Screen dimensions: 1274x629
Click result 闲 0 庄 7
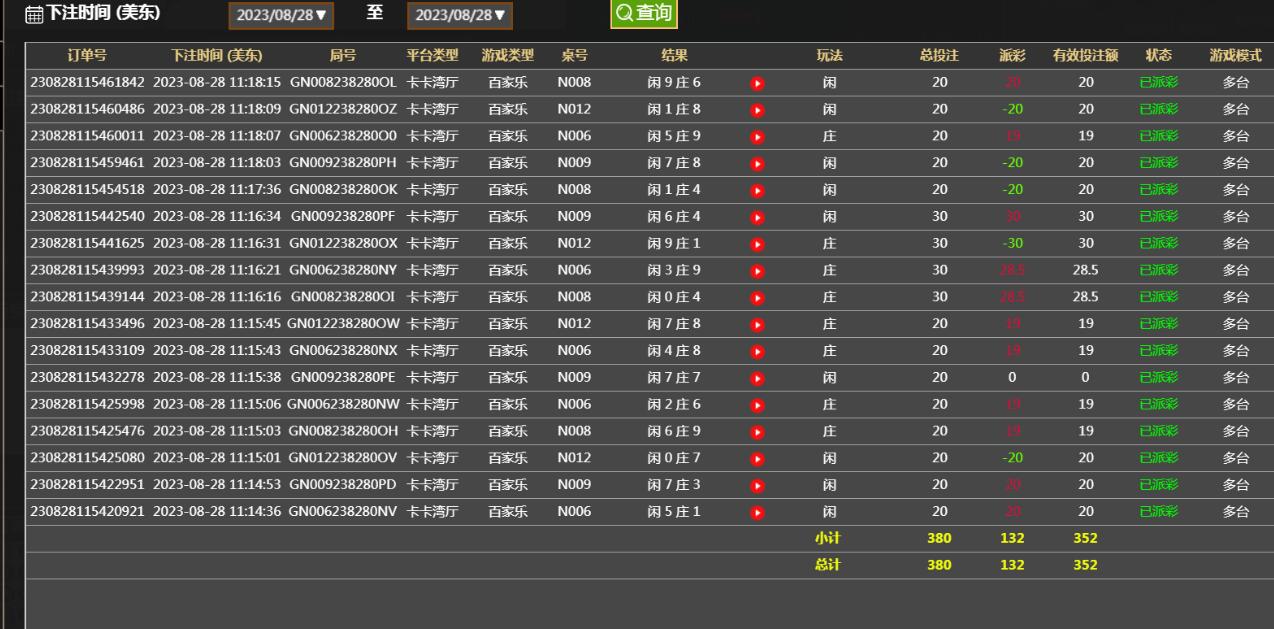(675, 458)
